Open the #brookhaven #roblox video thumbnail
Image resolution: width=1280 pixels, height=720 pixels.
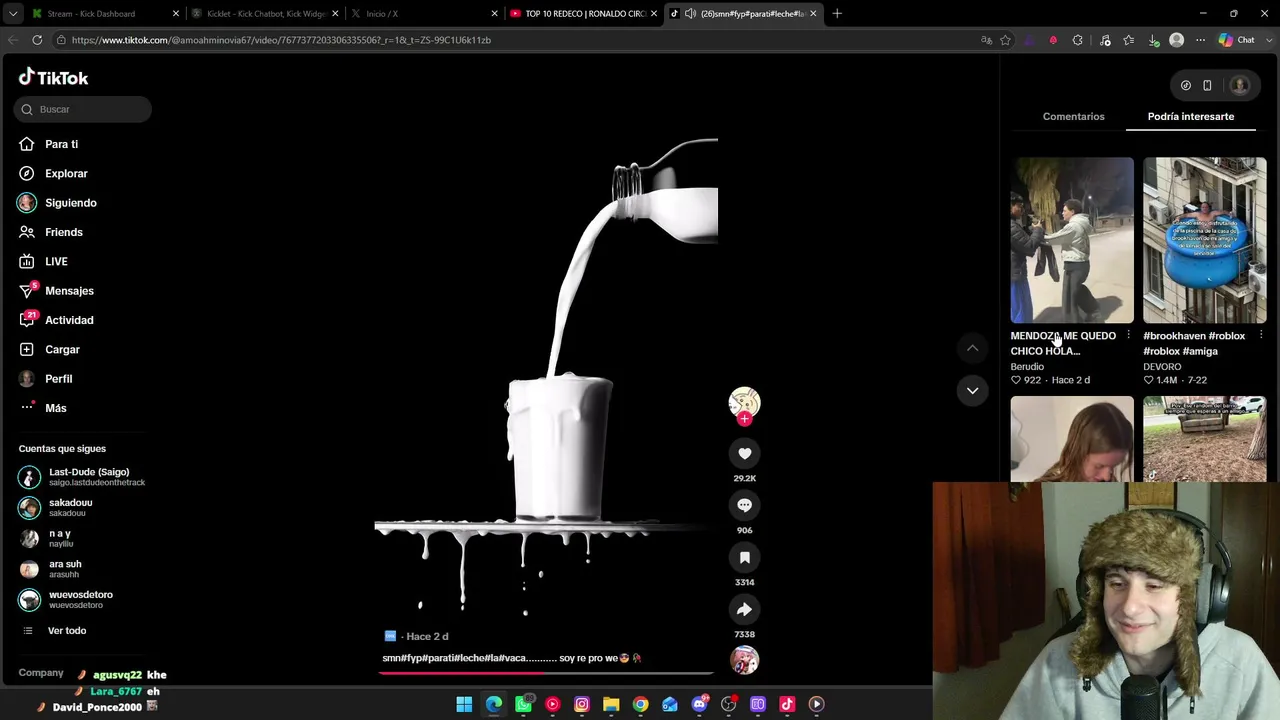pos(1204,240)
